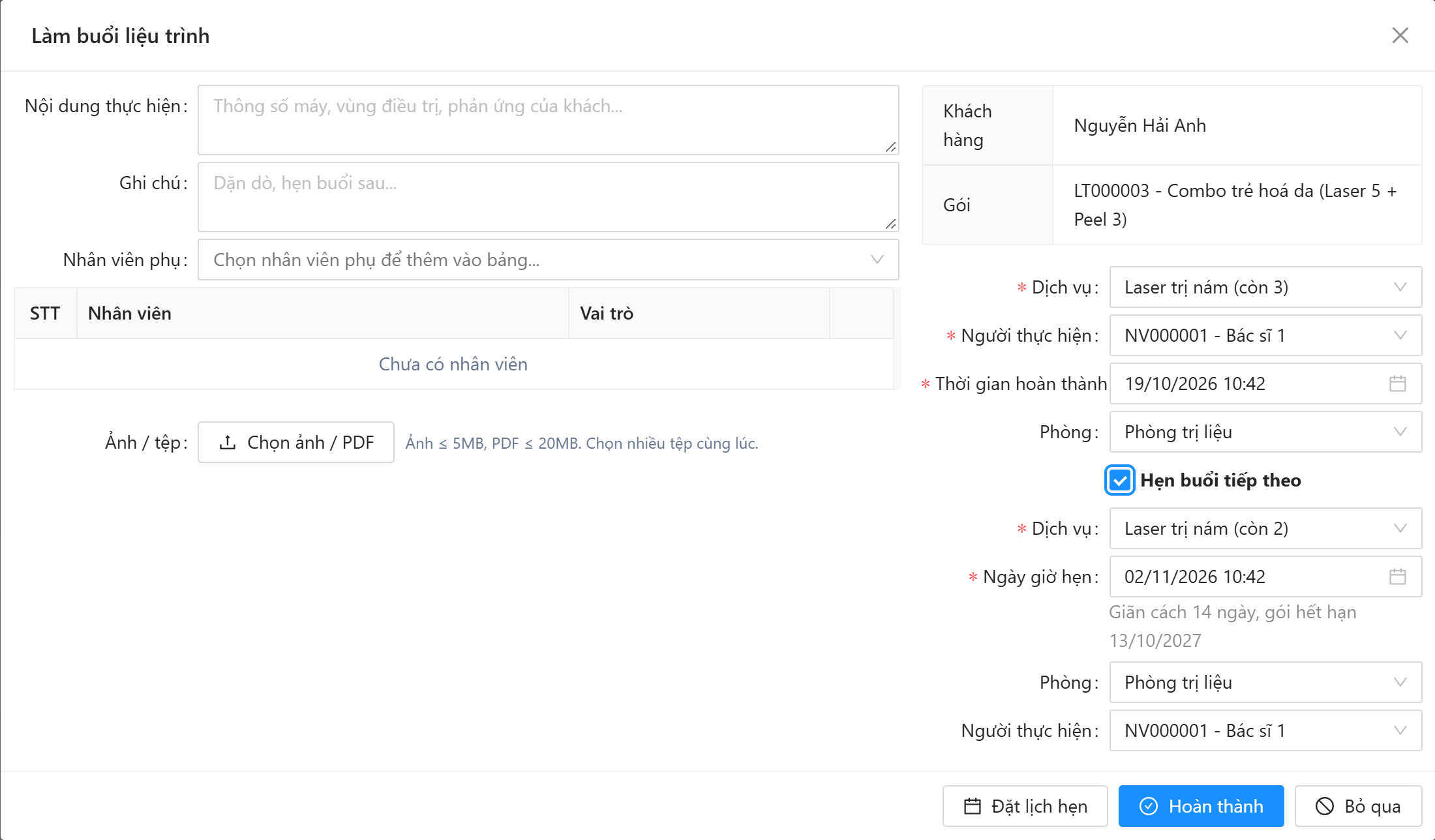Open the Nhân viên phụ dropdown
This screenshot has height=840, width=1435.
point(548,260)
